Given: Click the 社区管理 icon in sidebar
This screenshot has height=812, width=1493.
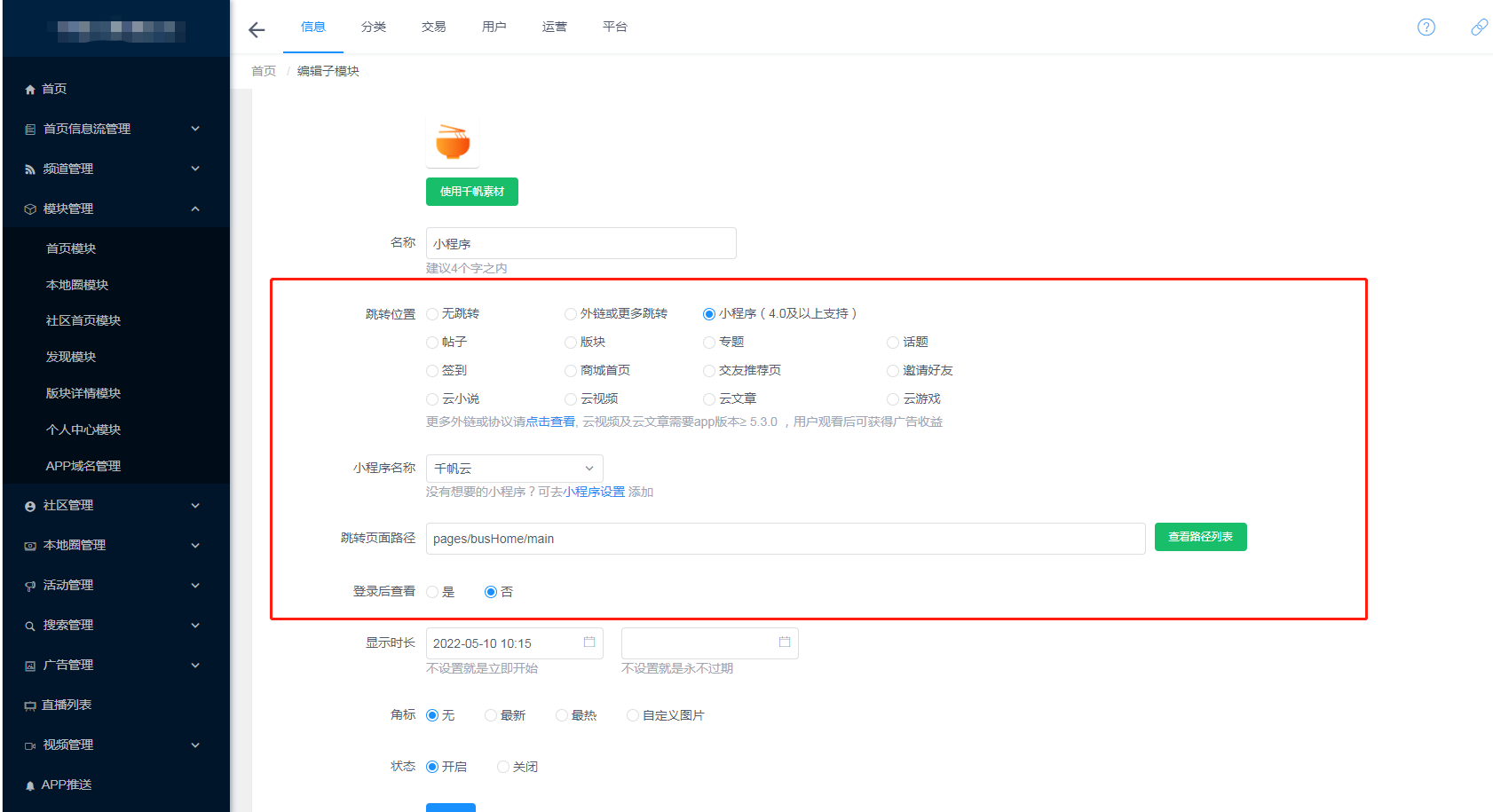Looking at the screenshot, I should click(x=30, y=506).
